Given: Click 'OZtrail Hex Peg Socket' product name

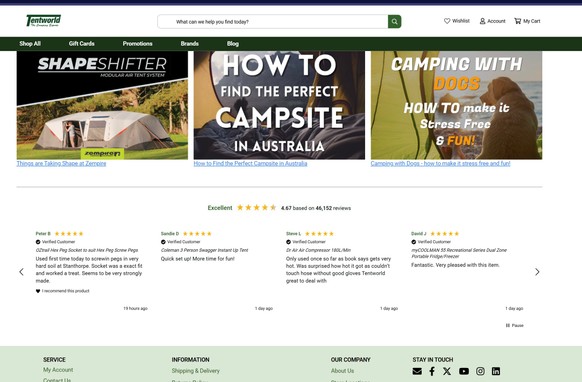Looking at the screenshot, I should 87,250.
